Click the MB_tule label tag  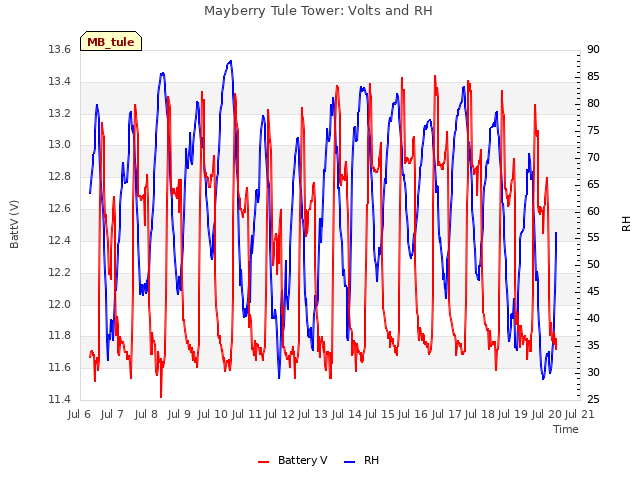point(111,41)
